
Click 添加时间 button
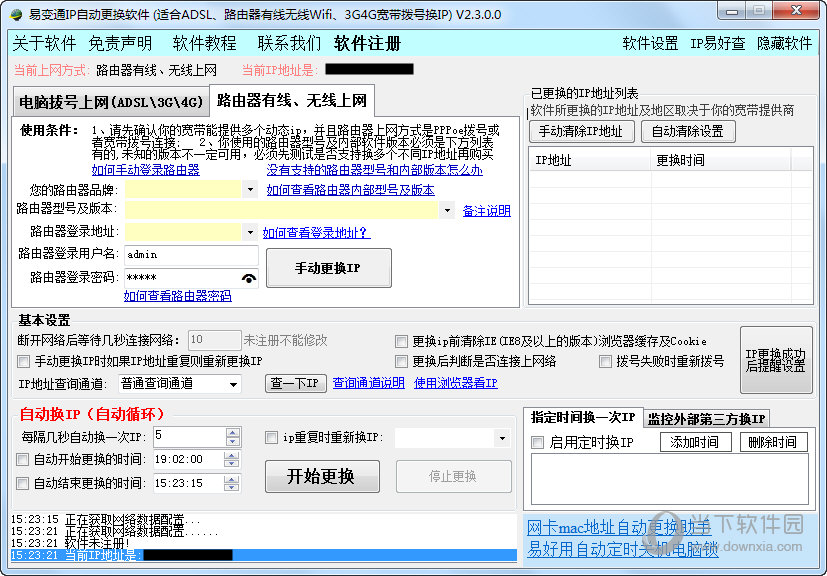pos(695,442)
